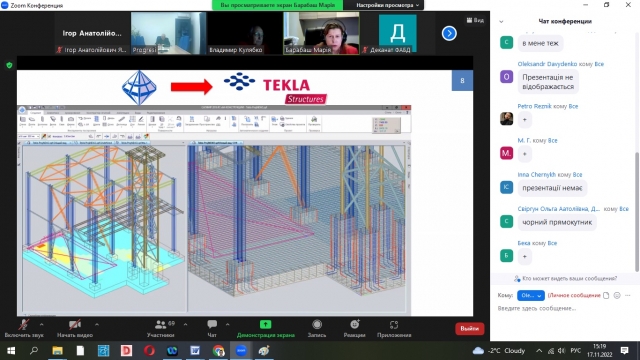Open the Кому recipient dropdown
The width and height of the screenshot is (640, 360).
pyautogui.click(x=531, y=295)
